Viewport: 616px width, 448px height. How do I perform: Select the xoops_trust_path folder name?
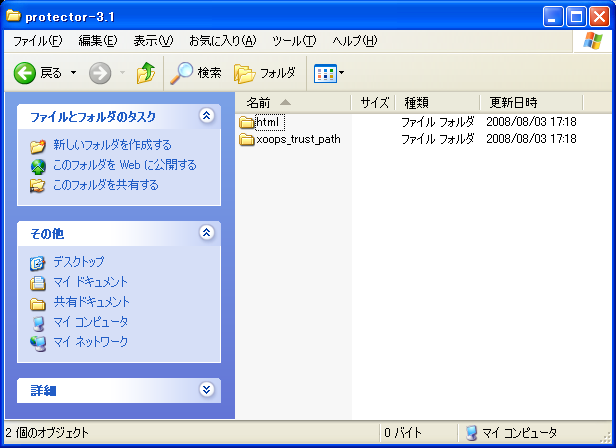click(298, 139)
